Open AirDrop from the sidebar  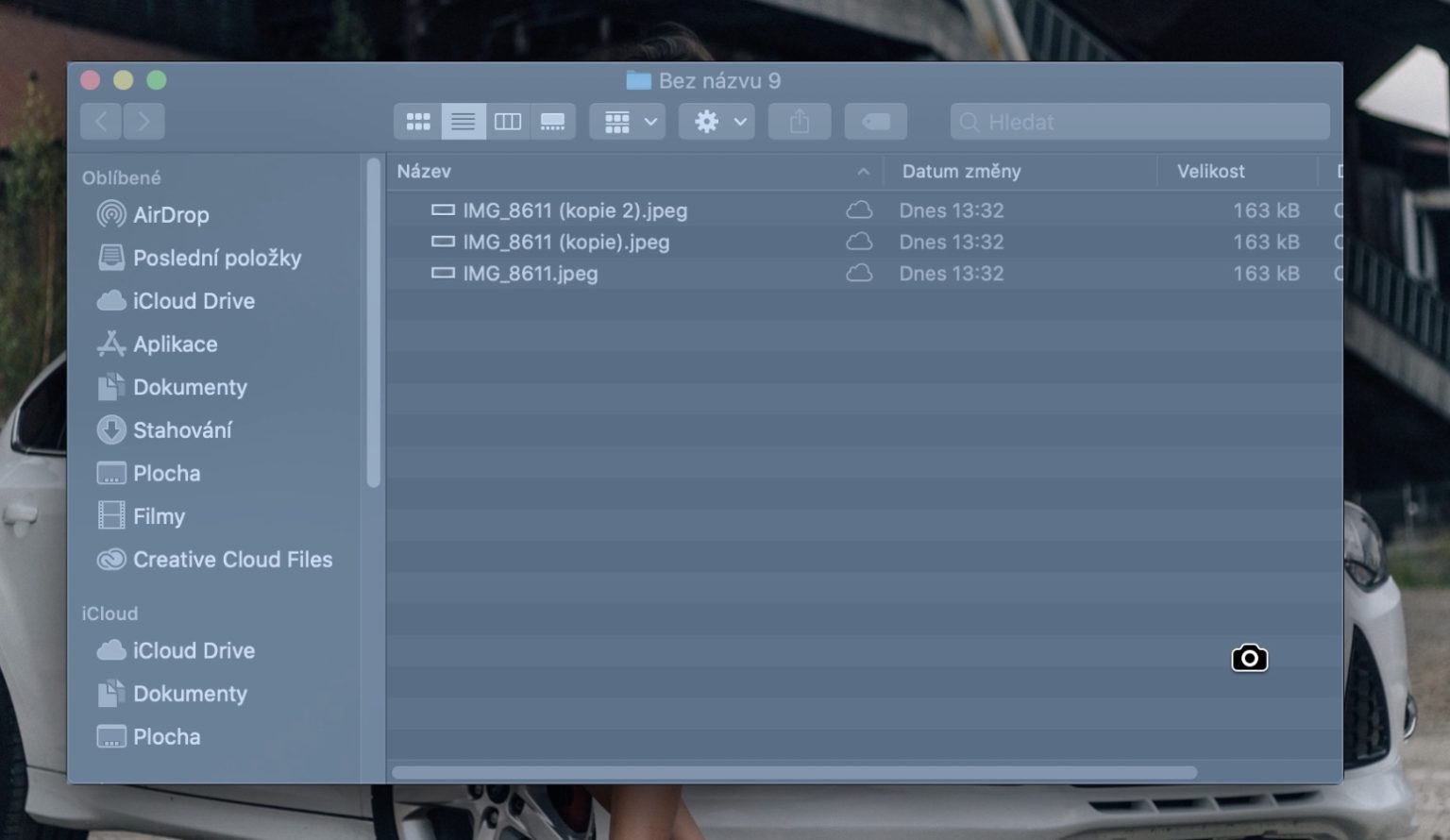tap(172, 214)
